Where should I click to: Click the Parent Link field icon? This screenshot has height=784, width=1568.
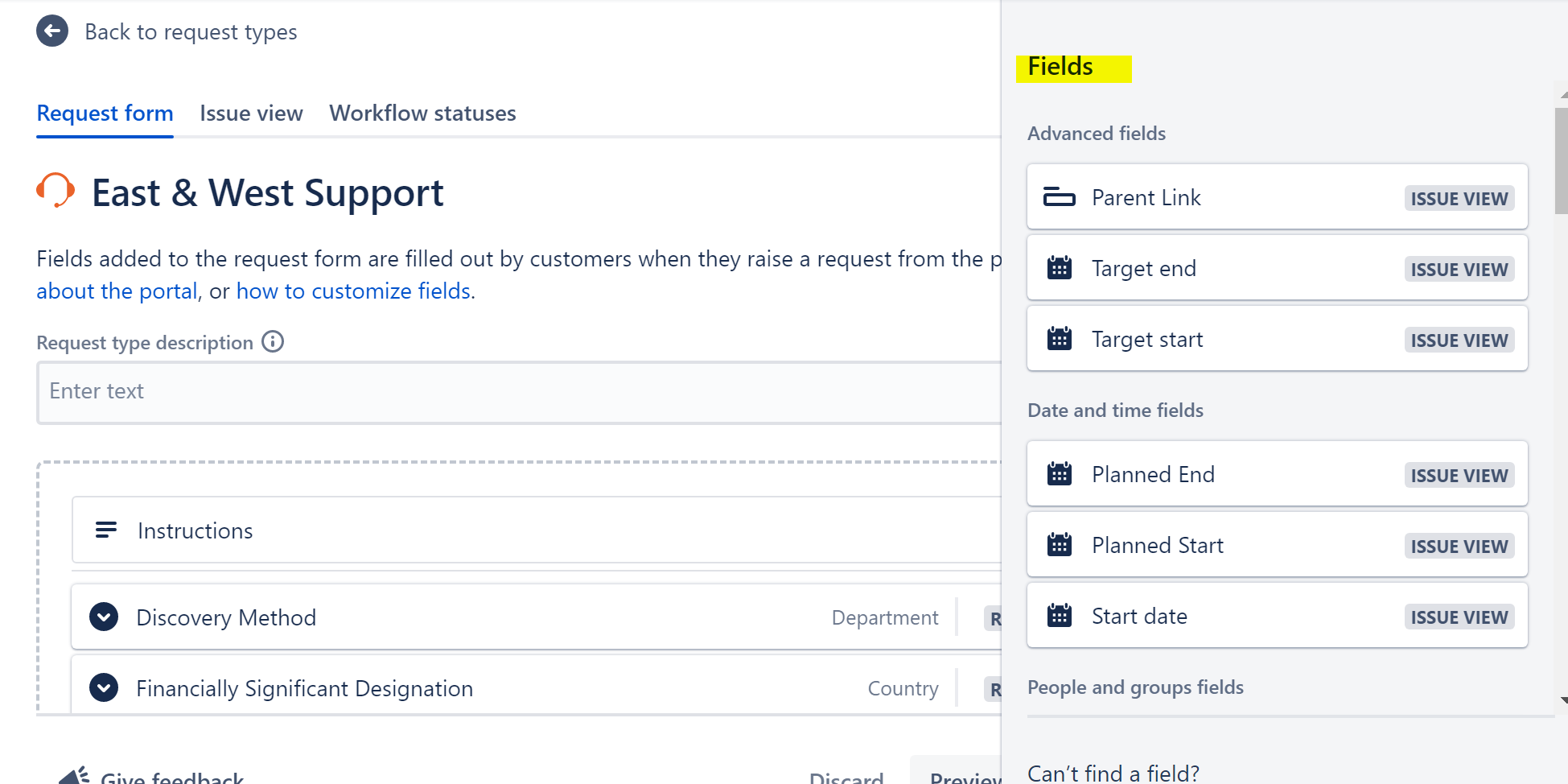click(1060, 197)
